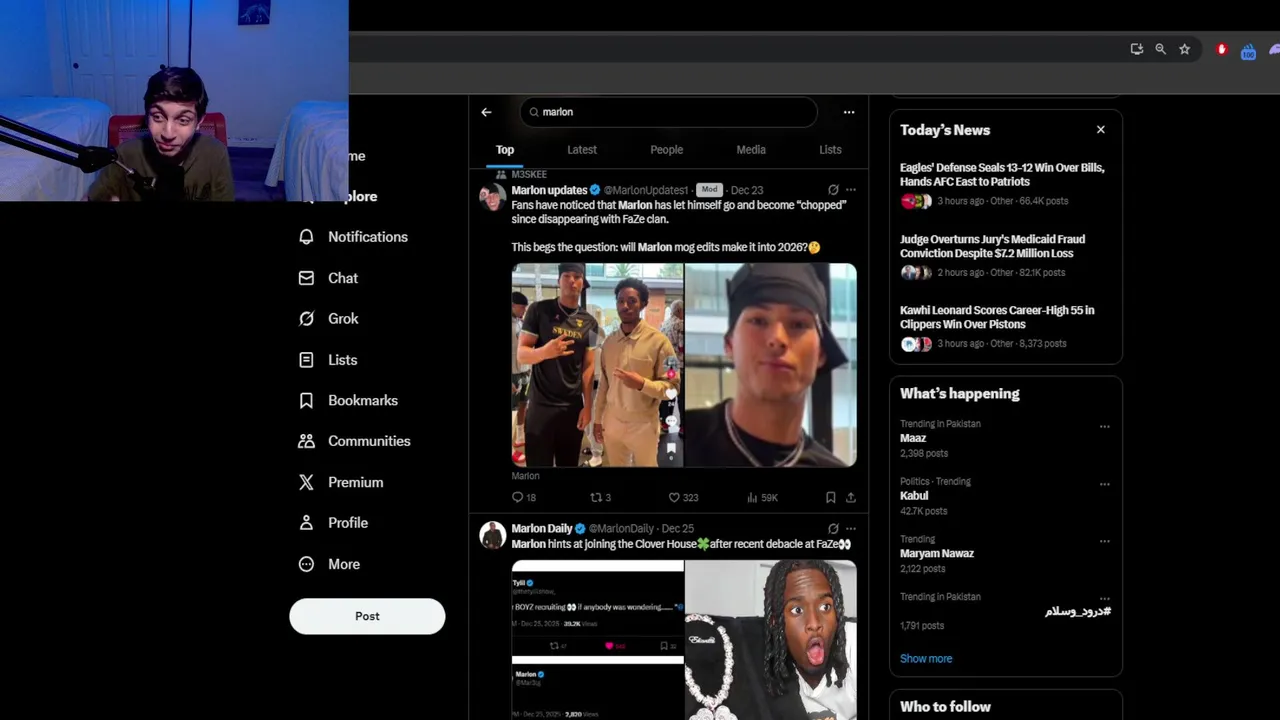Open more options for the Arabic hashtag trend

[x=1105, y=599]
